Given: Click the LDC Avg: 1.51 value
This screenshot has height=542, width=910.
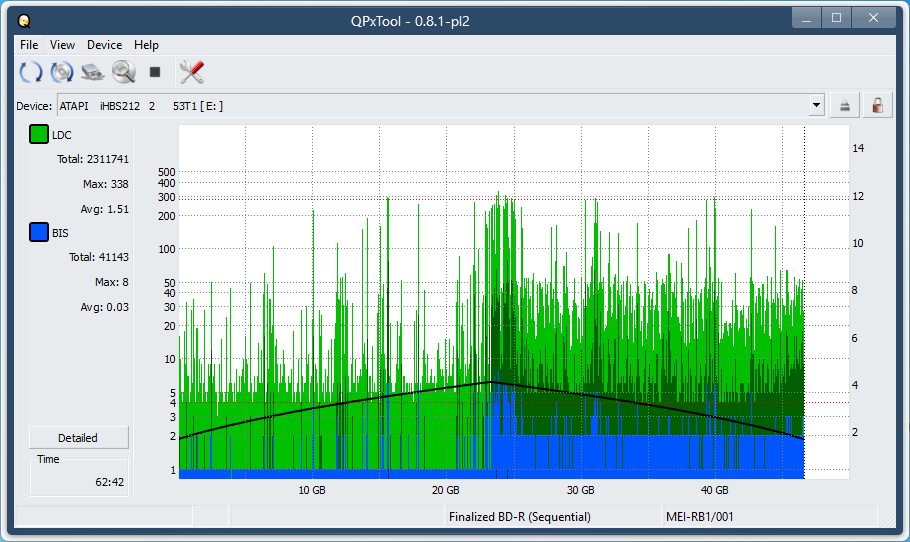Looking at the screenshot, I should coord(104,209).
